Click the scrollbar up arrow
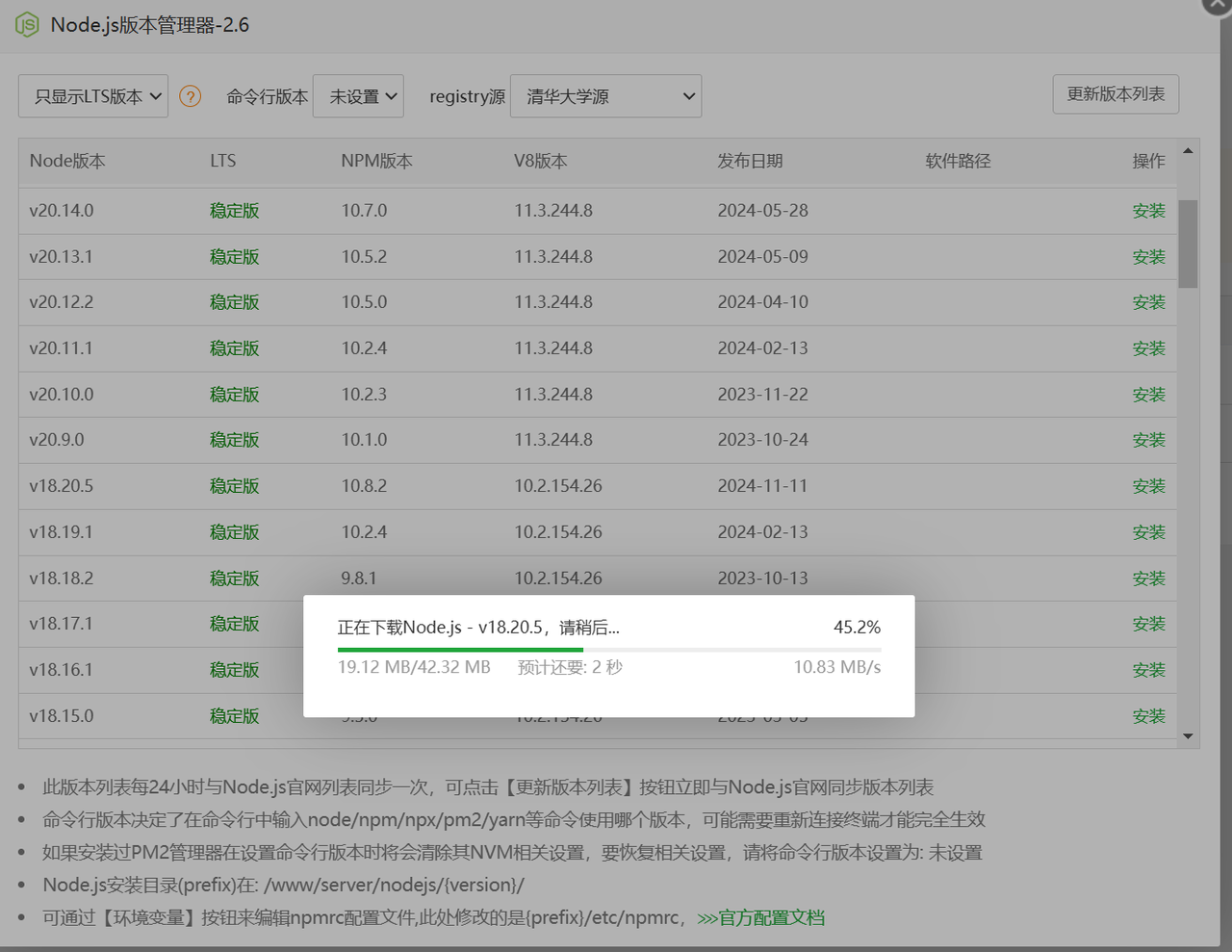Screen dimensions: 1232x952 (x=1188, y=151)
